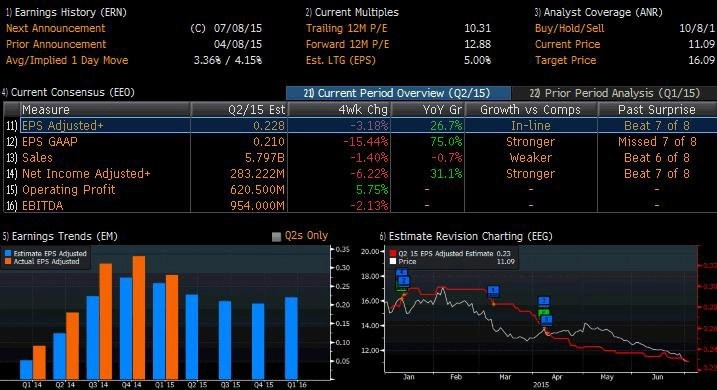
Task: Select the EPS Adjusted+ row
Action: [x=361, y=125]
